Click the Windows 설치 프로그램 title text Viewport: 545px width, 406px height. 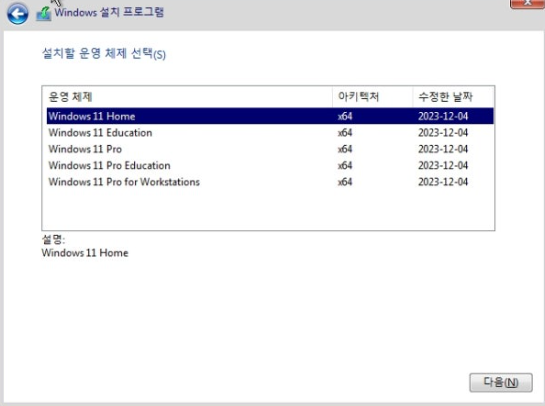click(109, 12)
